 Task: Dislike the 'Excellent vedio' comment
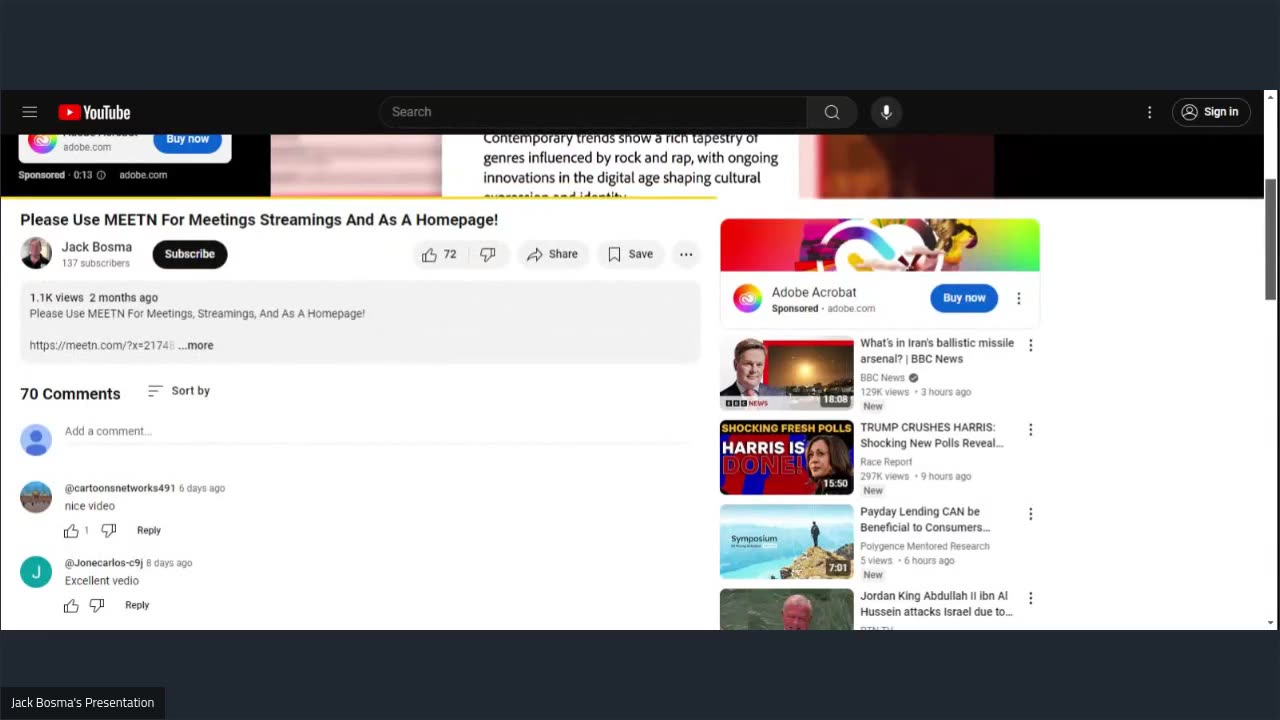click(97, 606)
